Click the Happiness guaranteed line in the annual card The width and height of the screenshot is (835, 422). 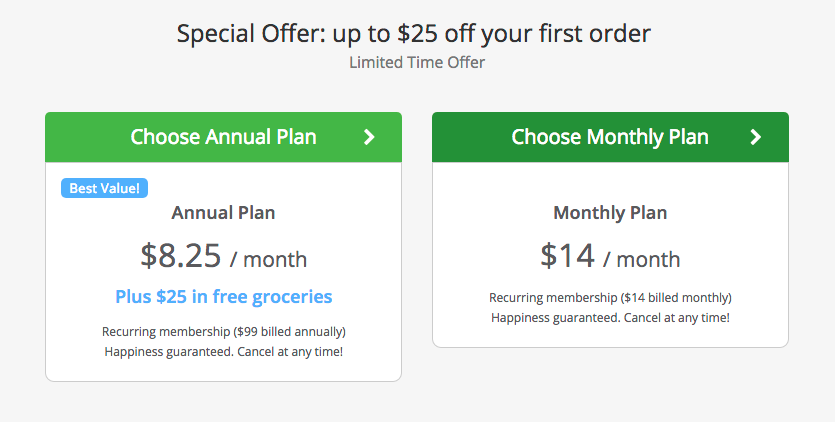click(223, 352)
